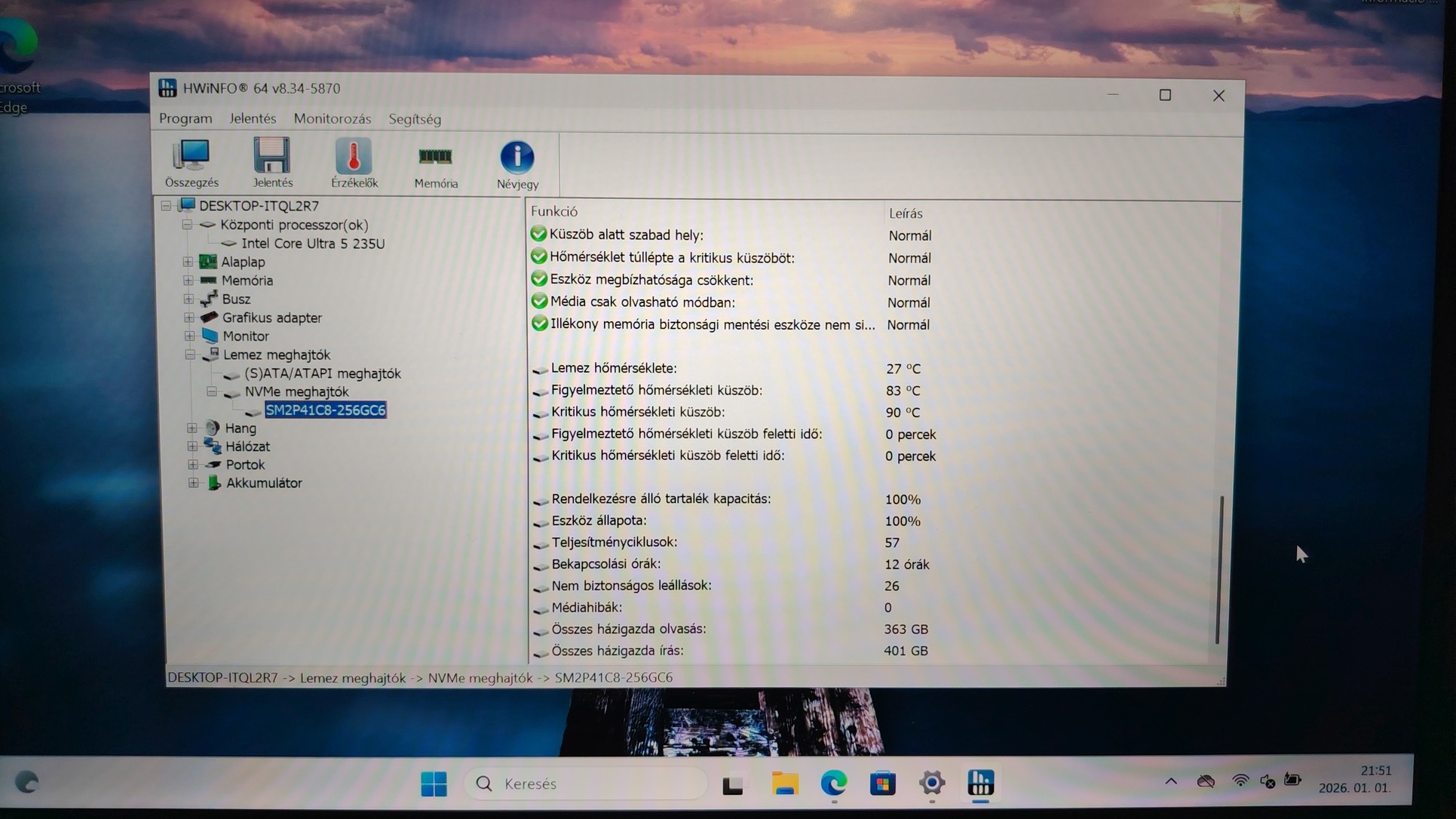1456x819 pixels.
Task: Click the details pane vertical scrollbar
Action: point(1219,569)
